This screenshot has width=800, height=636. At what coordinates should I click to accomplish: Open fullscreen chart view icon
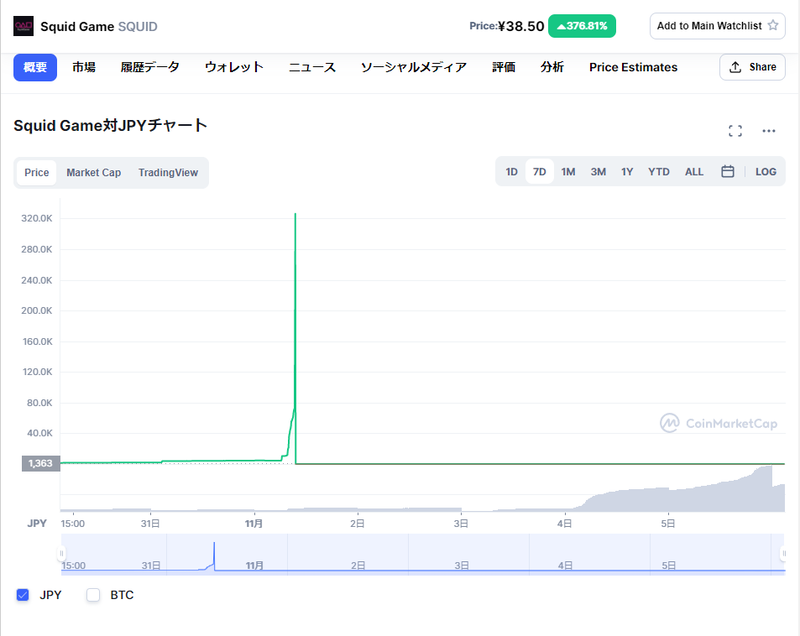pyautogui.click(x=735, y=131)
